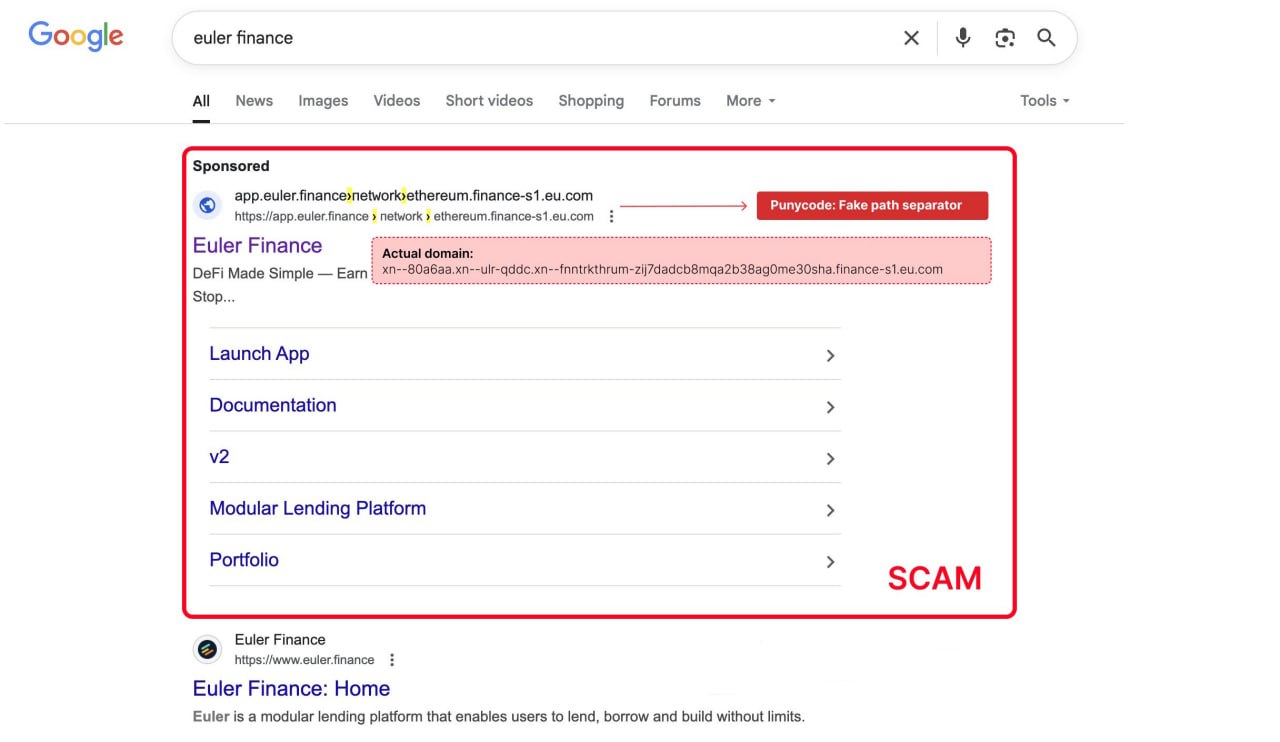The width and height of the screenshot is (1280, 742).
Task: Open Google Lens image search icon
Action: (x=1005, y=38)
